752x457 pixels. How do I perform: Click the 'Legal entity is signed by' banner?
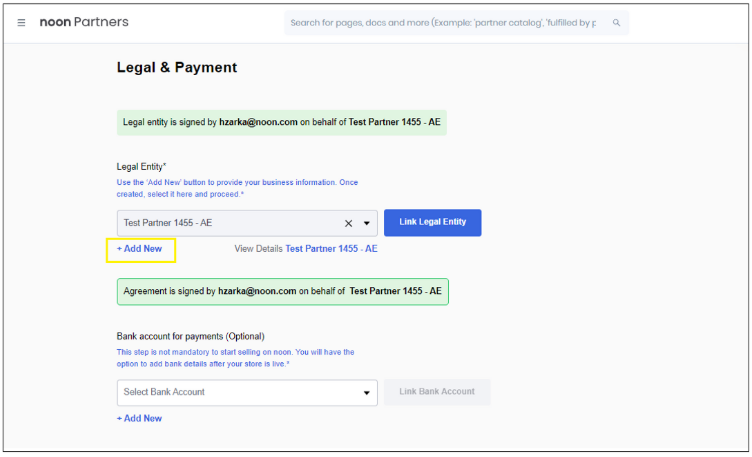[x=281, y=122]
